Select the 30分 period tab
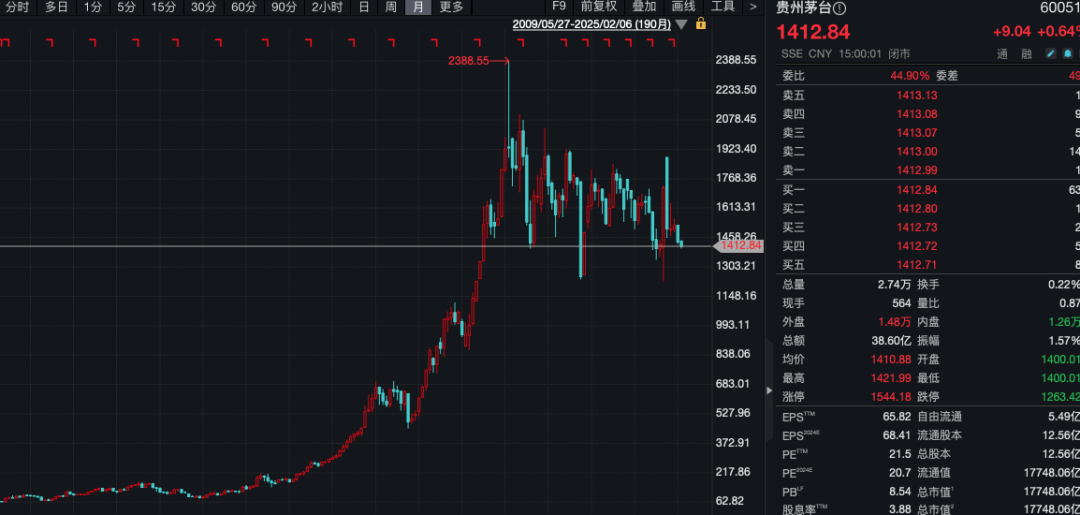The height and width of the screenshot is (515, 1080). [203, 7]
